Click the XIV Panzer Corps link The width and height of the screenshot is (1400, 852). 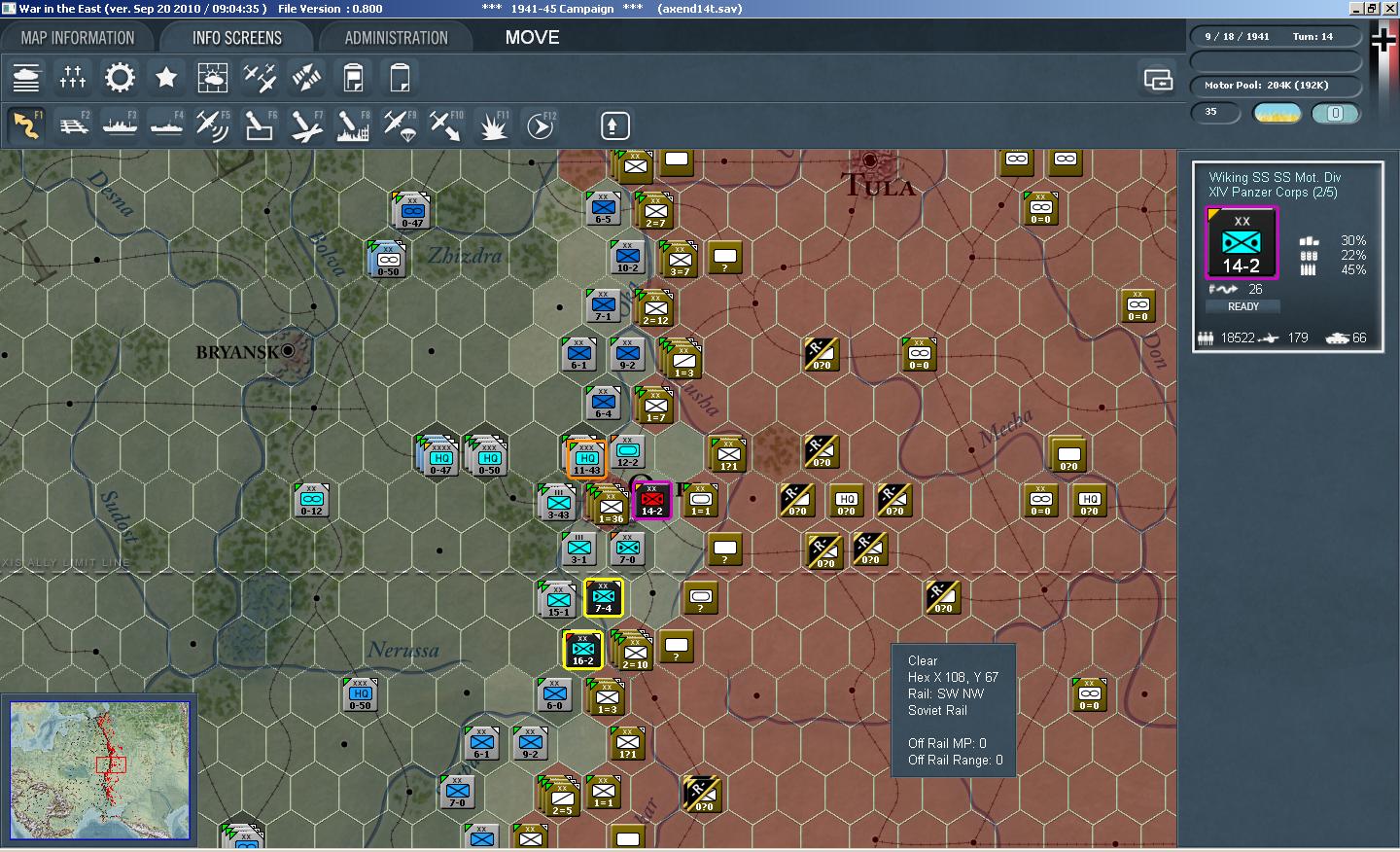(x=1273, y=193)
